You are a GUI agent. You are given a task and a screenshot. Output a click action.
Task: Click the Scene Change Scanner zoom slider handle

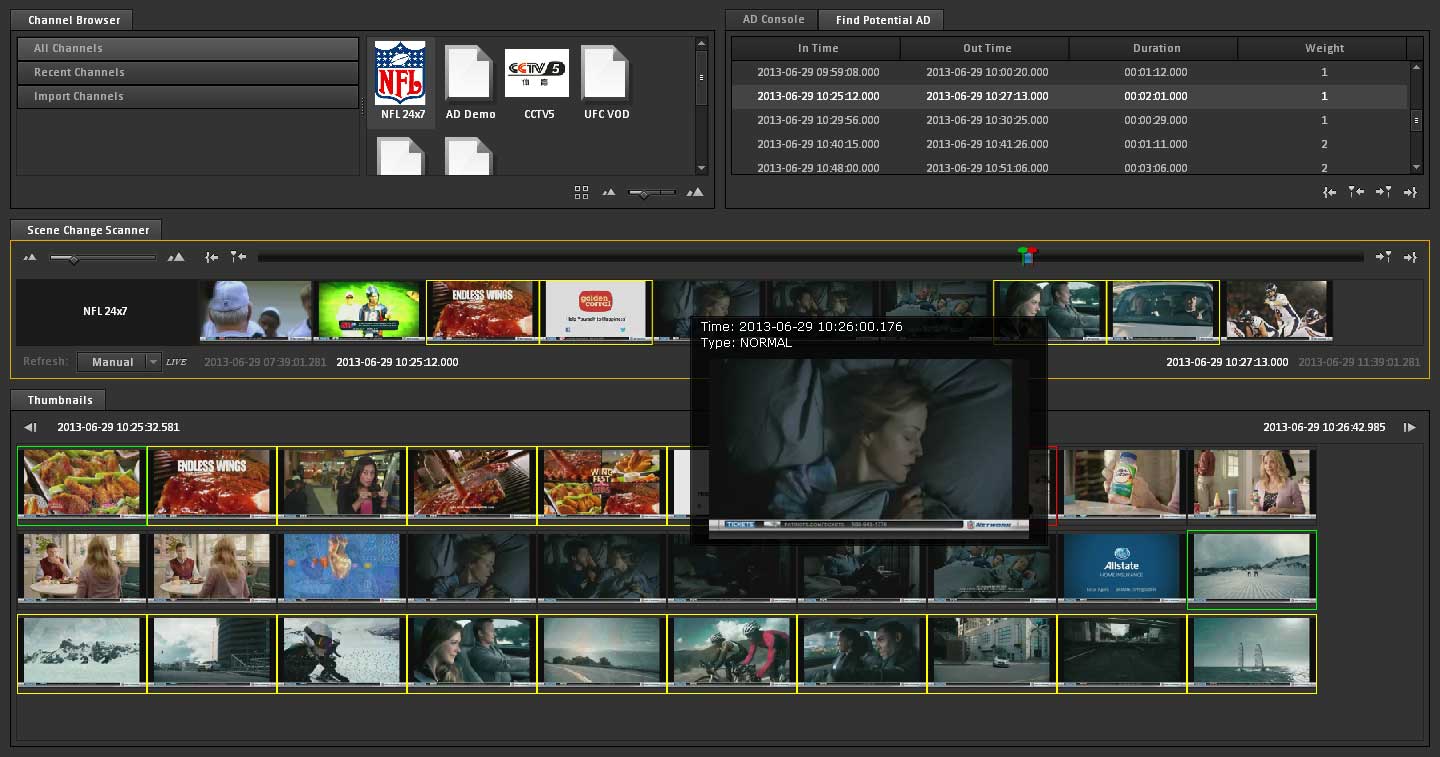click(x=73, y=259)
